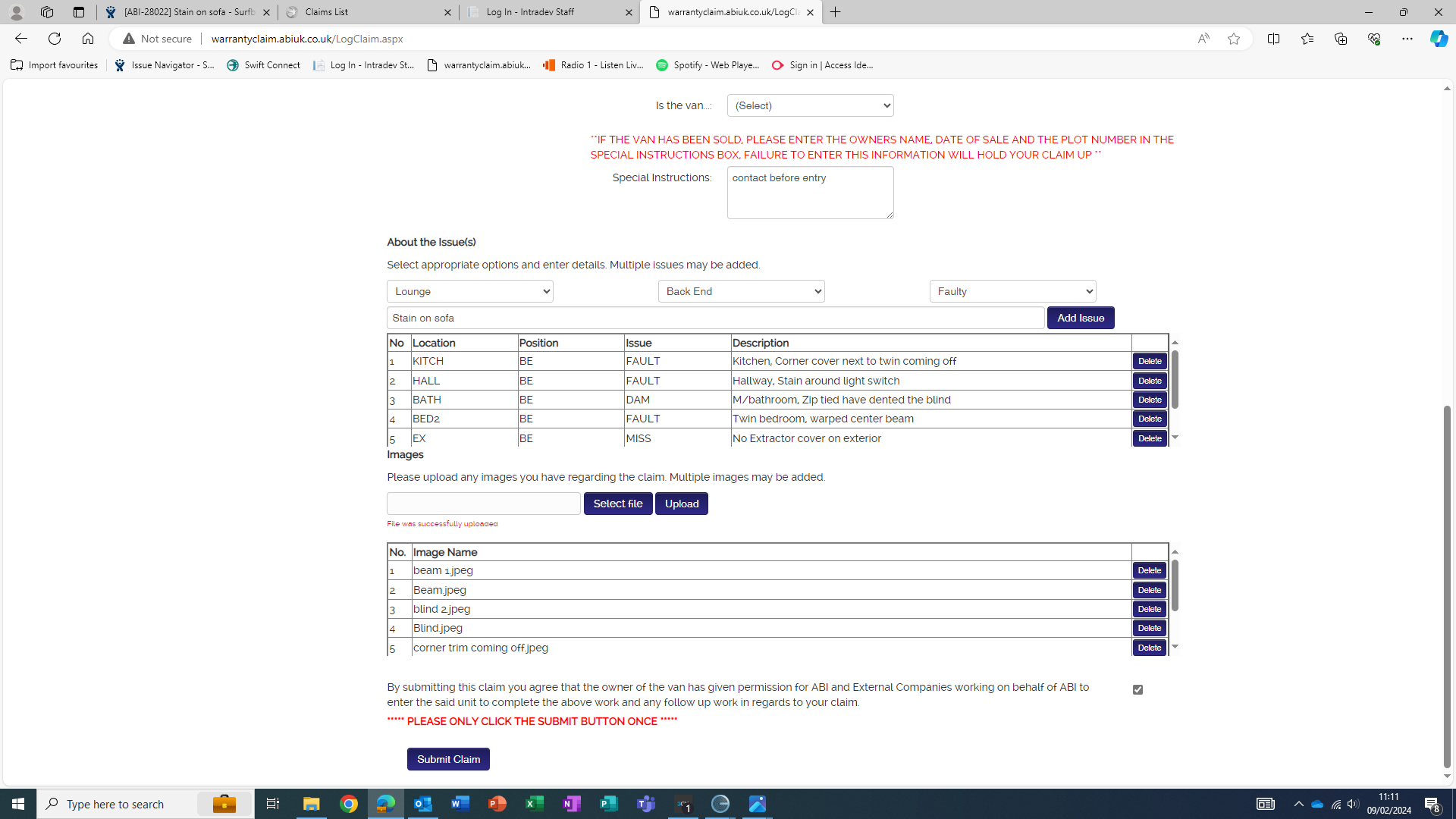Open Excel from the taskbar

[x=535, y=804]
